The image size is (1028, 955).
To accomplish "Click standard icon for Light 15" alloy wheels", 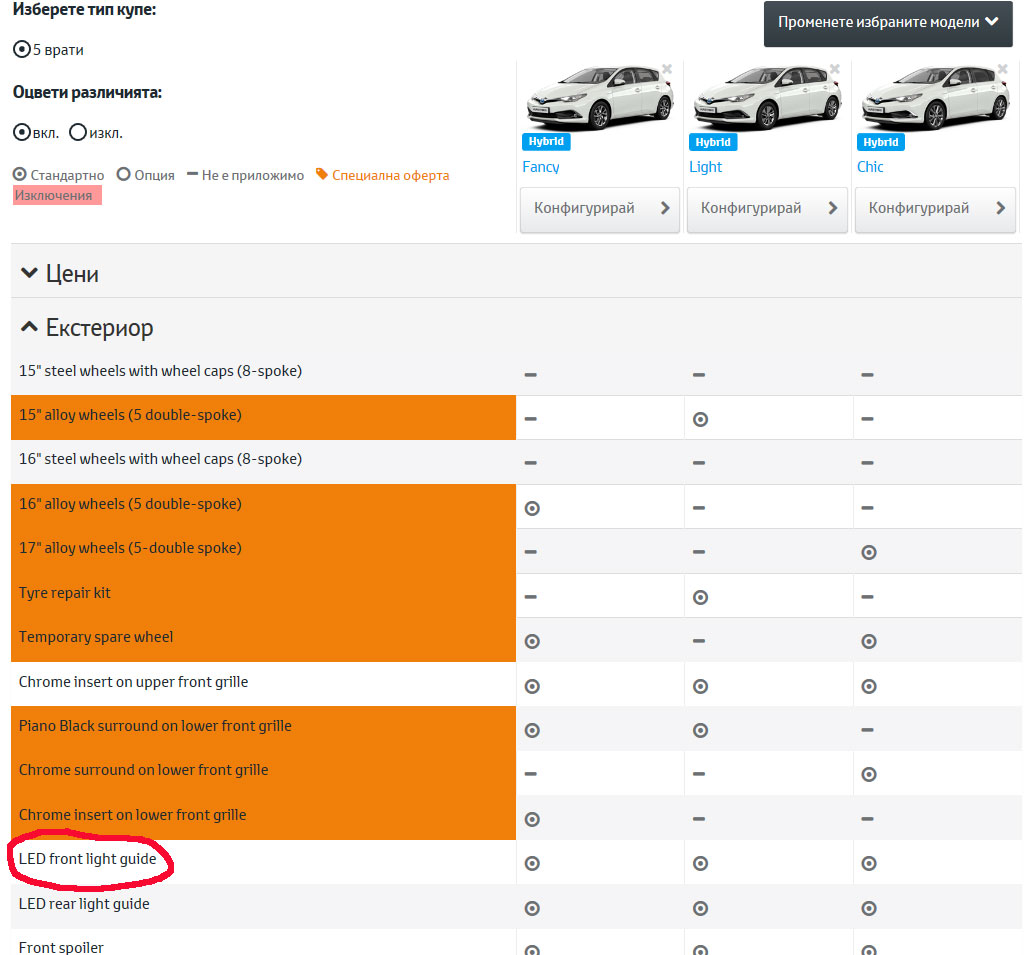I will coord(700,419).
